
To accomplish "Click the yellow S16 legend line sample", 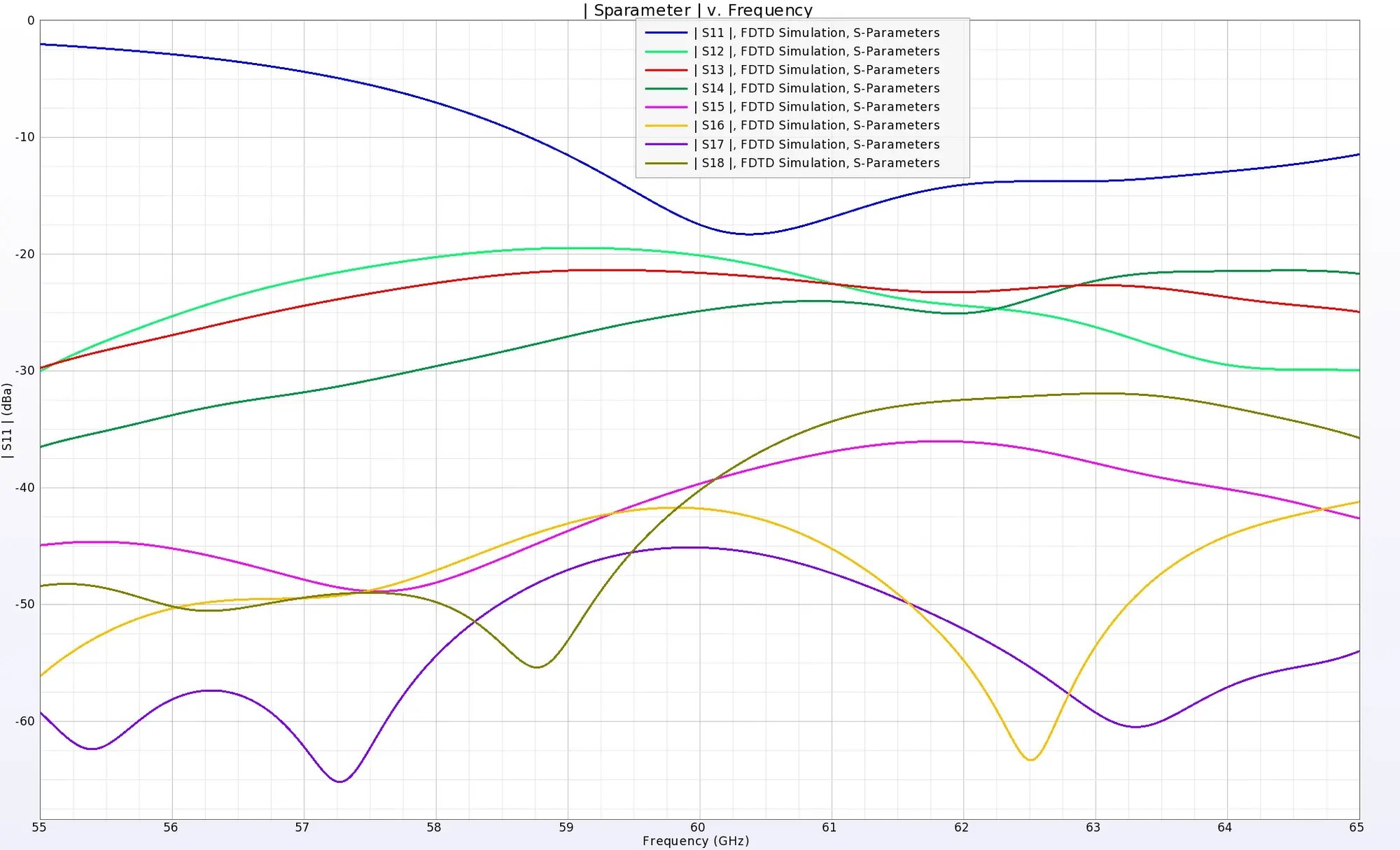I will [x=665, y=125].
